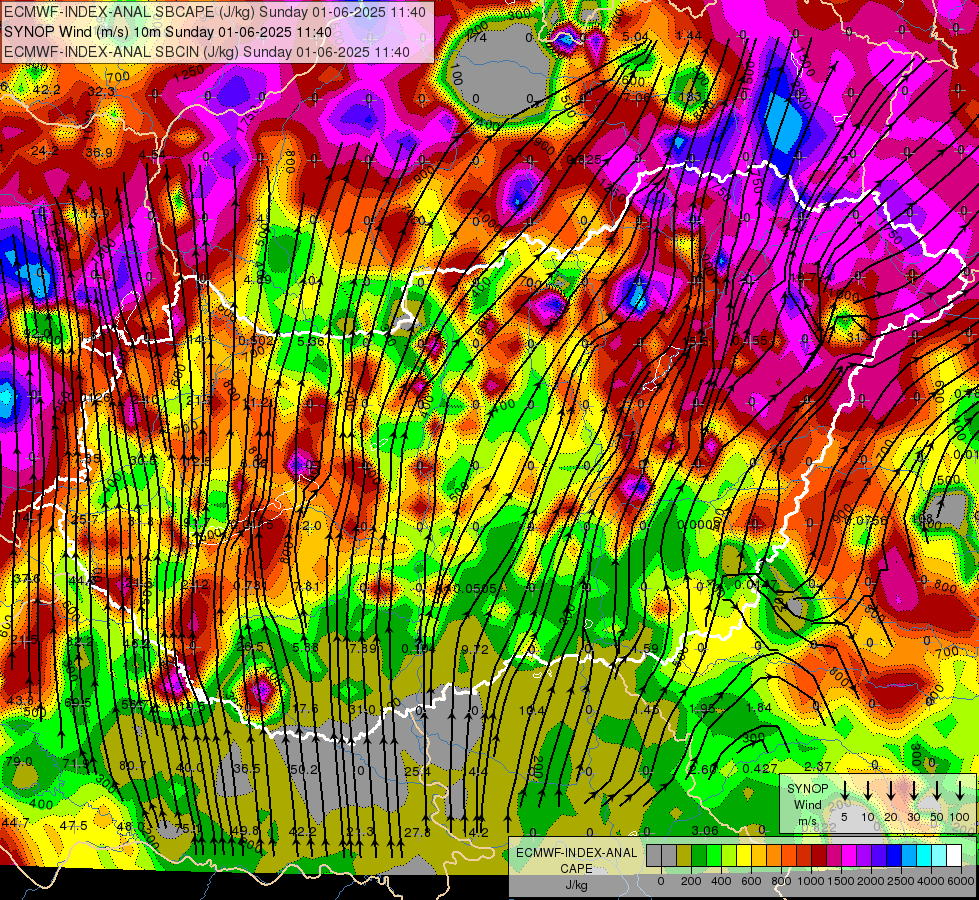Click the '27.8' station value at bottom
The image size is (979, 900).
pyautogui.click(x=417, y=832)
